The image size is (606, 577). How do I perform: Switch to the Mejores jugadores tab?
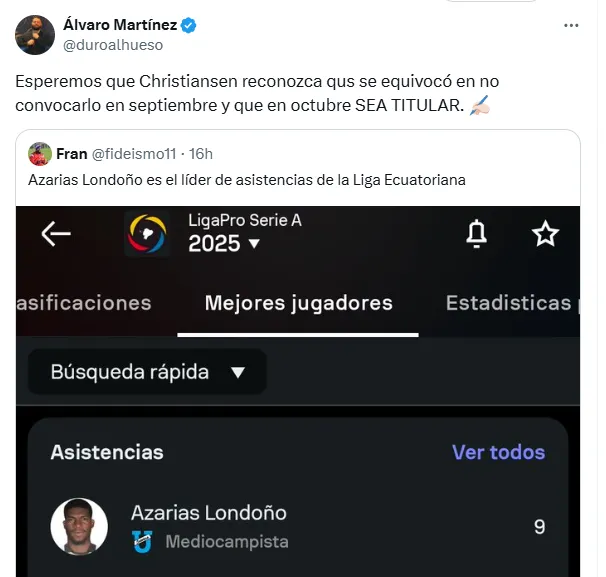[x=298, y=303]
